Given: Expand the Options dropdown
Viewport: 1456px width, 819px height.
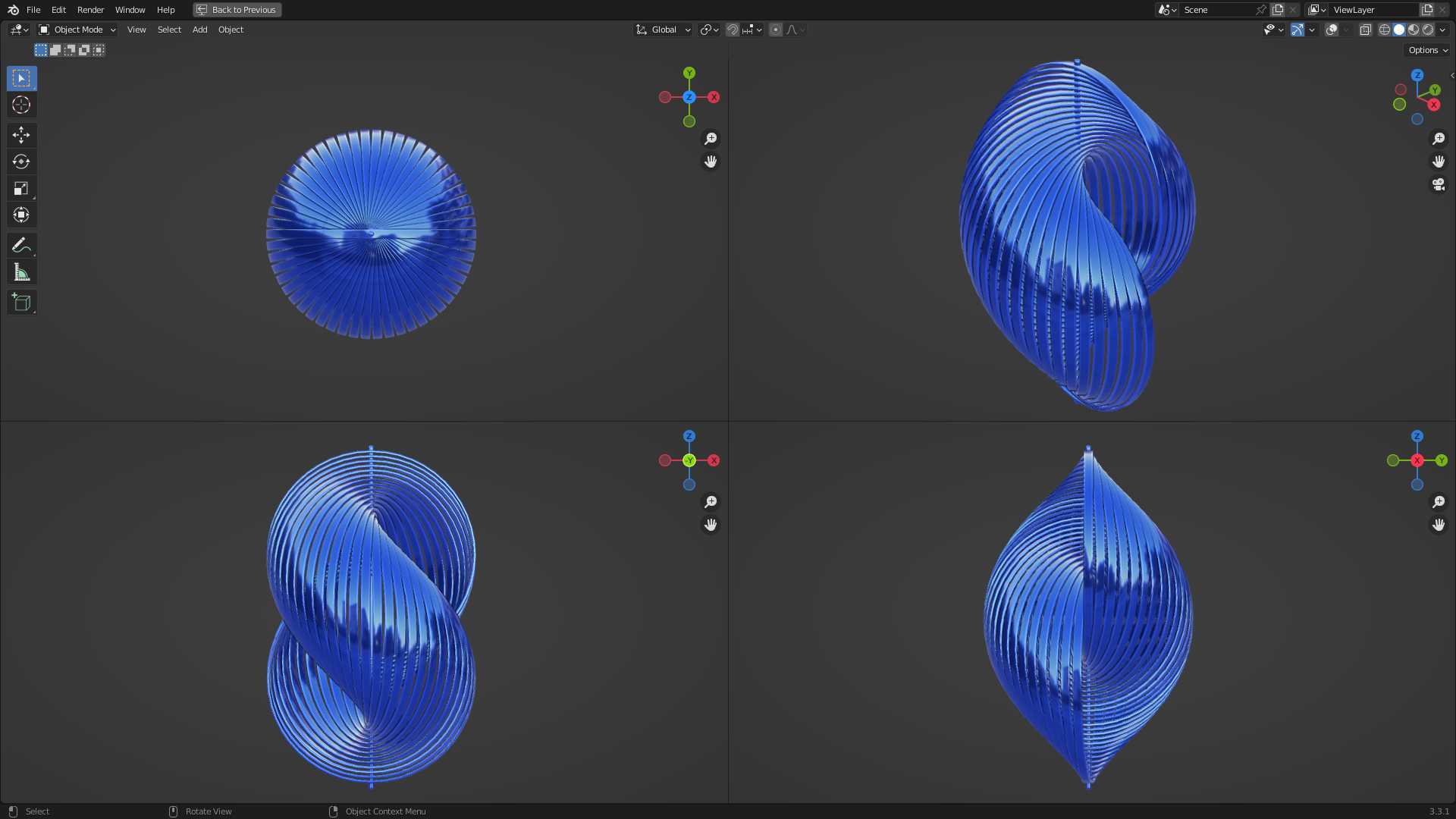Looking at the screenshot, I should point(1428,50).
